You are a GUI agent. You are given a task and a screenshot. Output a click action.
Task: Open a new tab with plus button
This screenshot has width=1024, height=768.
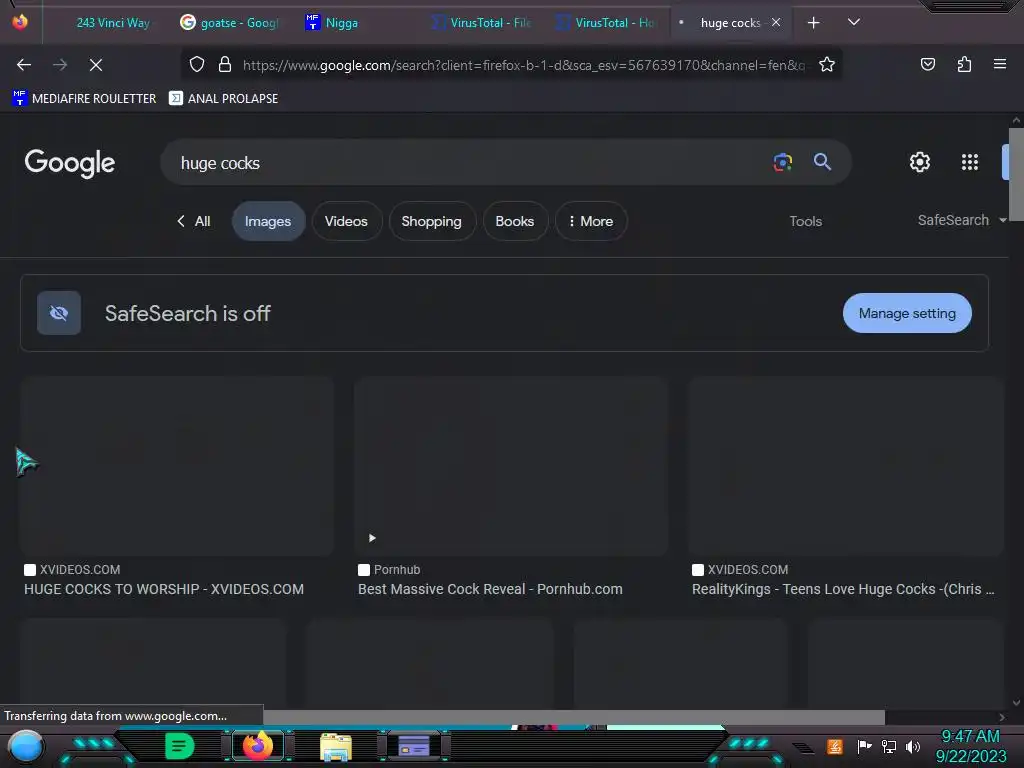coord(813,23)
